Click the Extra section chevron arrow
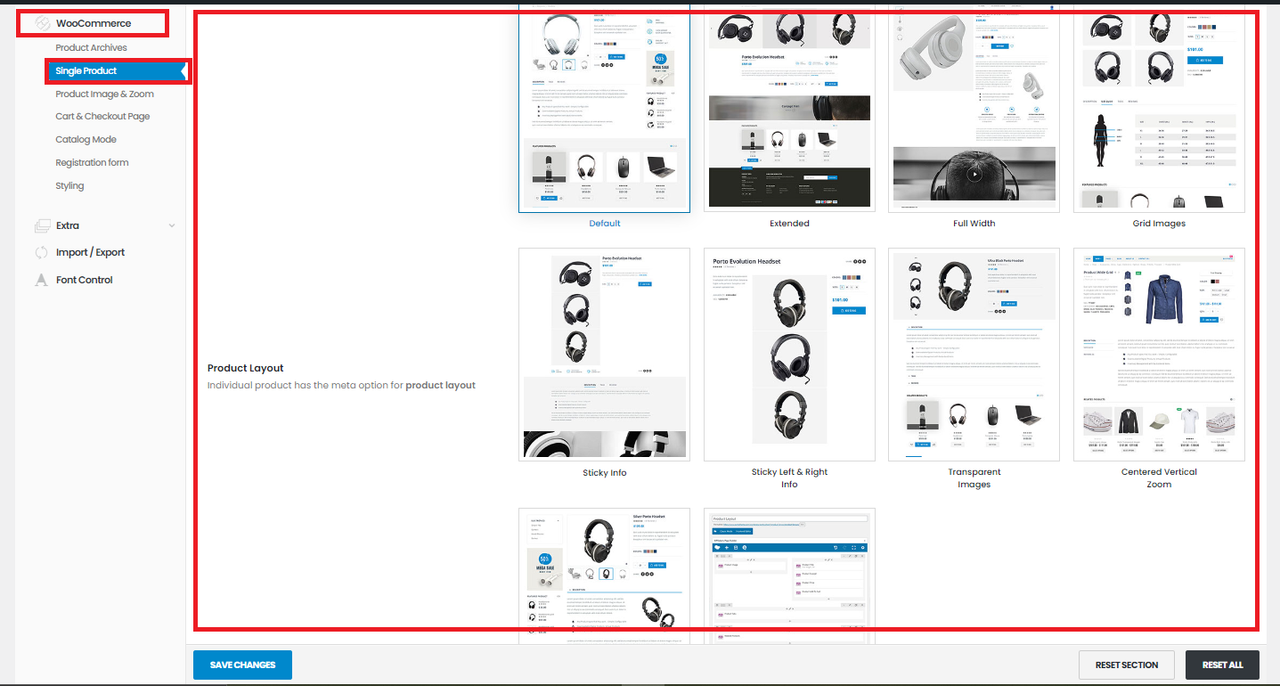The height and width of the screenshot is (686, 1280). 171,226
